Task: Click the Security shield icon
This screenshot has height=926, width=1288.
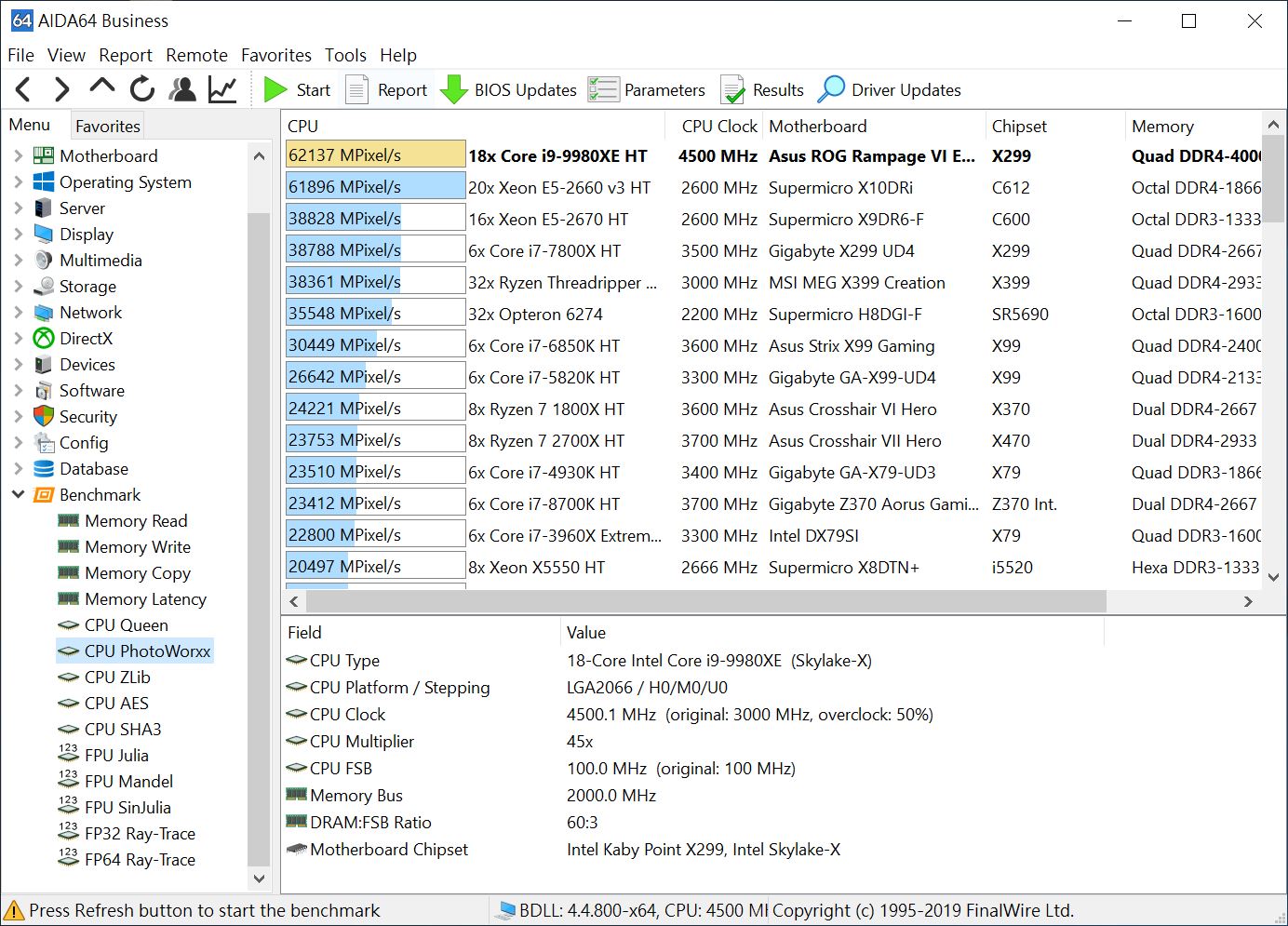Action: point(44,416)
